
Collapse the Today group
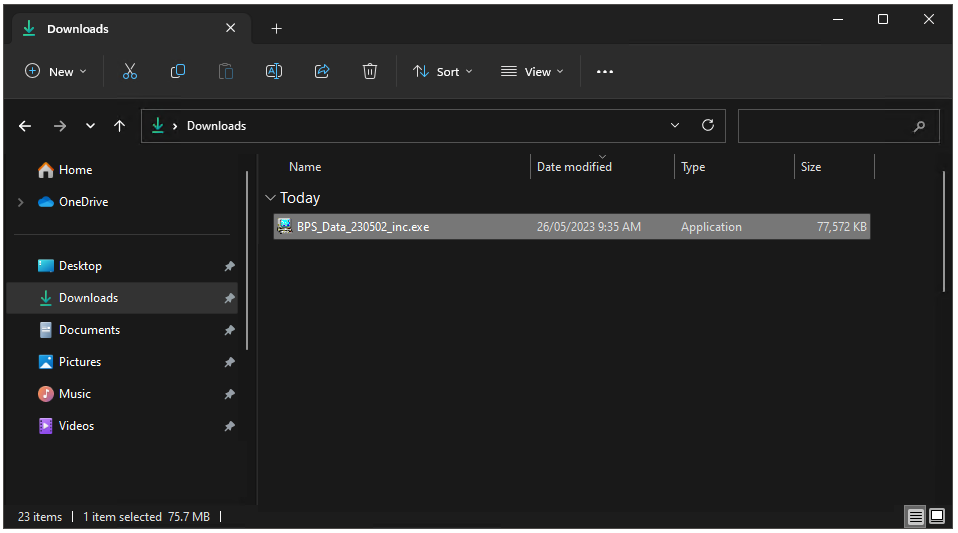270,198
